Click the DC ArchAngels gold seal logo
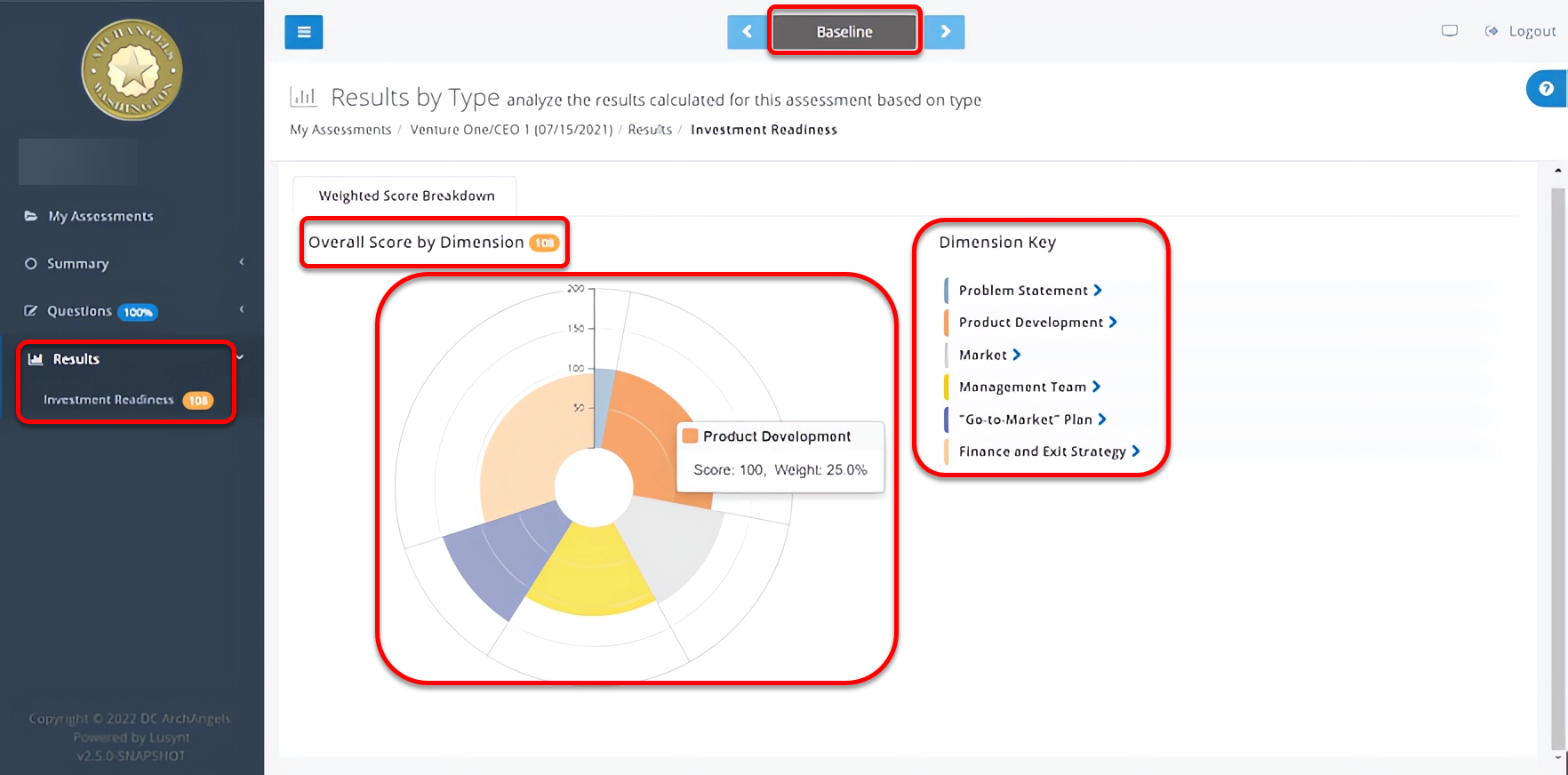Image resolution: width=1568 pixels, height=775 pixels. coord(132,70)
